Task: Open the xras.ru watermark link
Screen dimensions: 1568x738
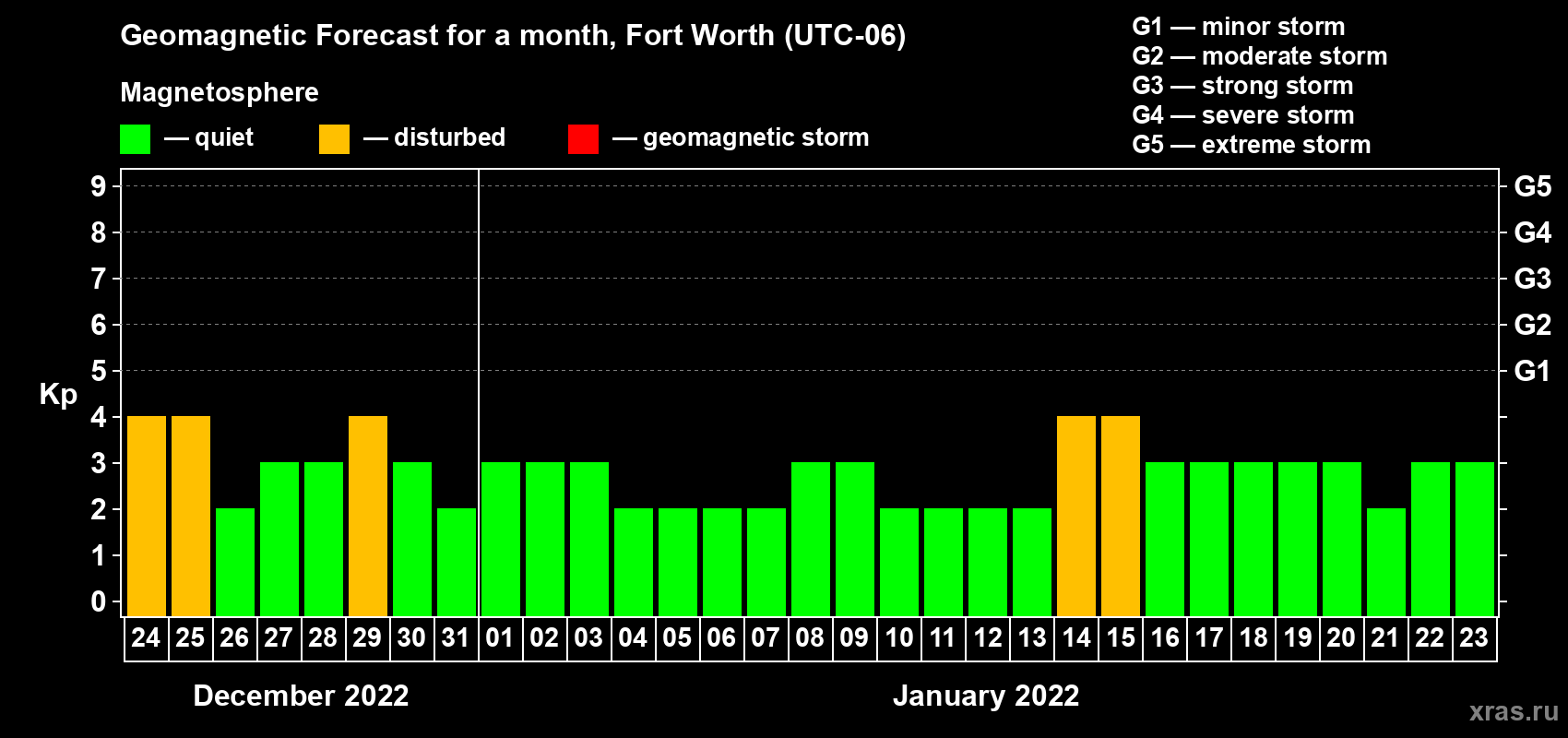Action: click(1513, 711)
